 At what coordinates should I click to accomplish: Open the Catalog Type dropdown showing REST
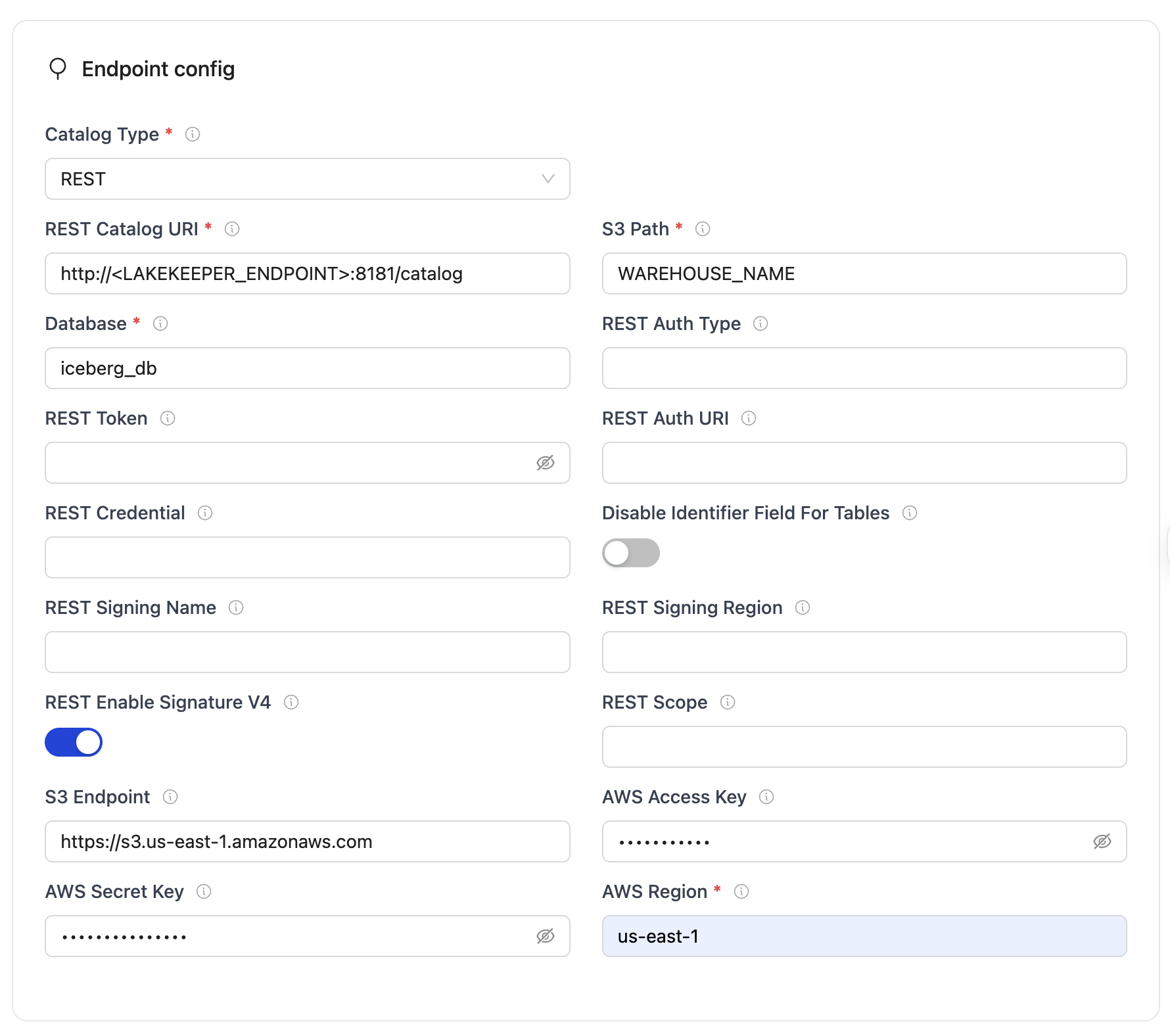307,179
